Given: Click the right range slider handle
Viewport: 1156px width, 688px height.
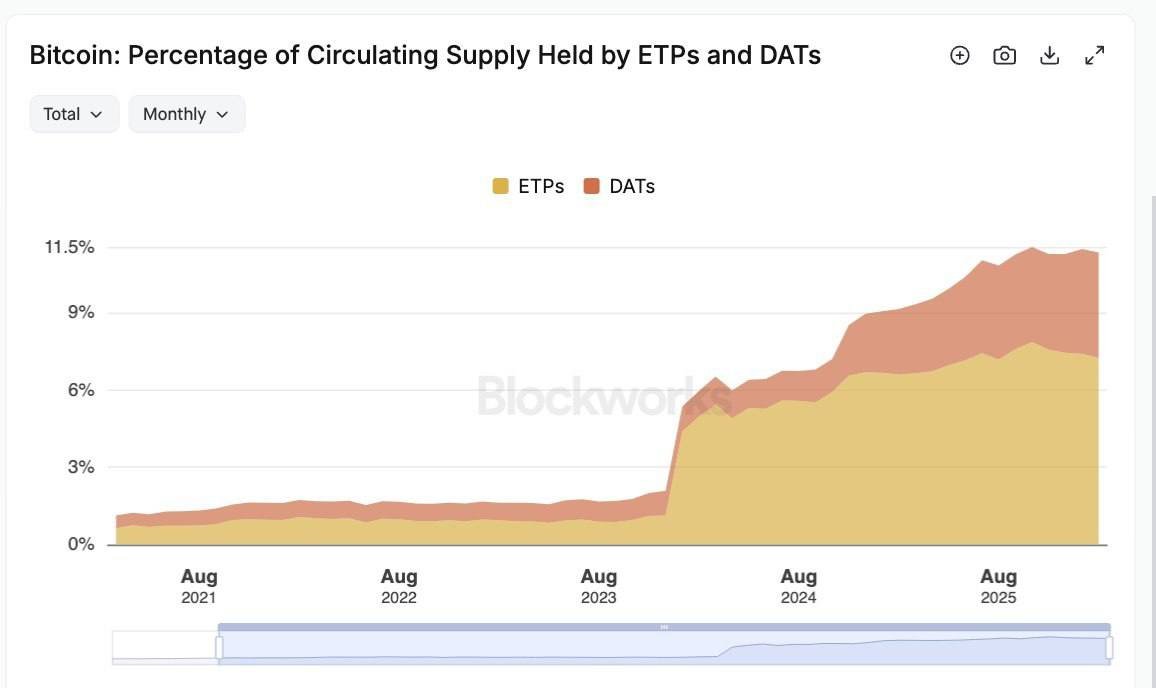Looking at the screenshot, I should 1109,647.
